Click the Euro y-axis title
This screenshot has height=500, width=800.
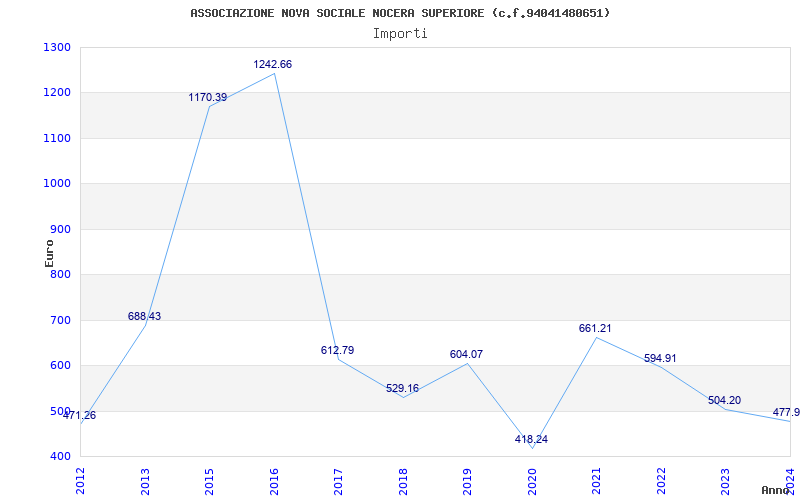pyautogui.click(x=49, y=253)
